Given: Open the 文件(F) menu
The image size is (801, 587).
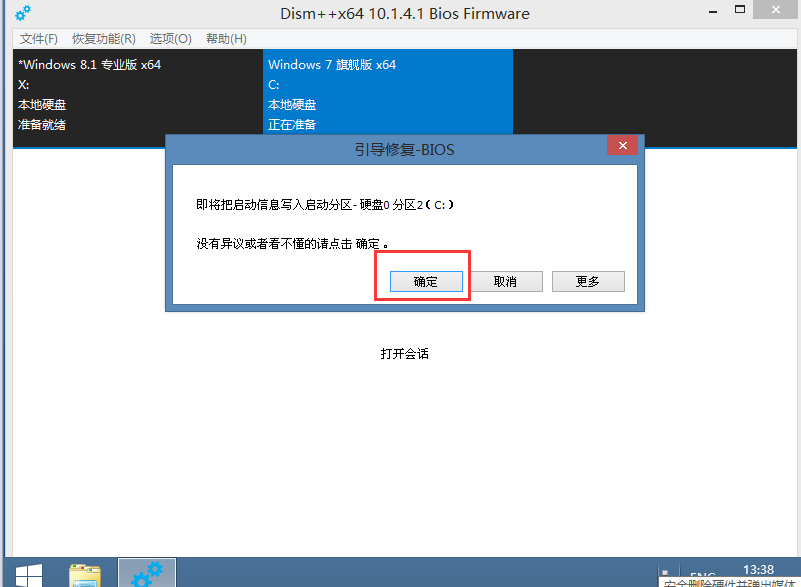Looking at the screenshot, I should (x=39, y=39).
